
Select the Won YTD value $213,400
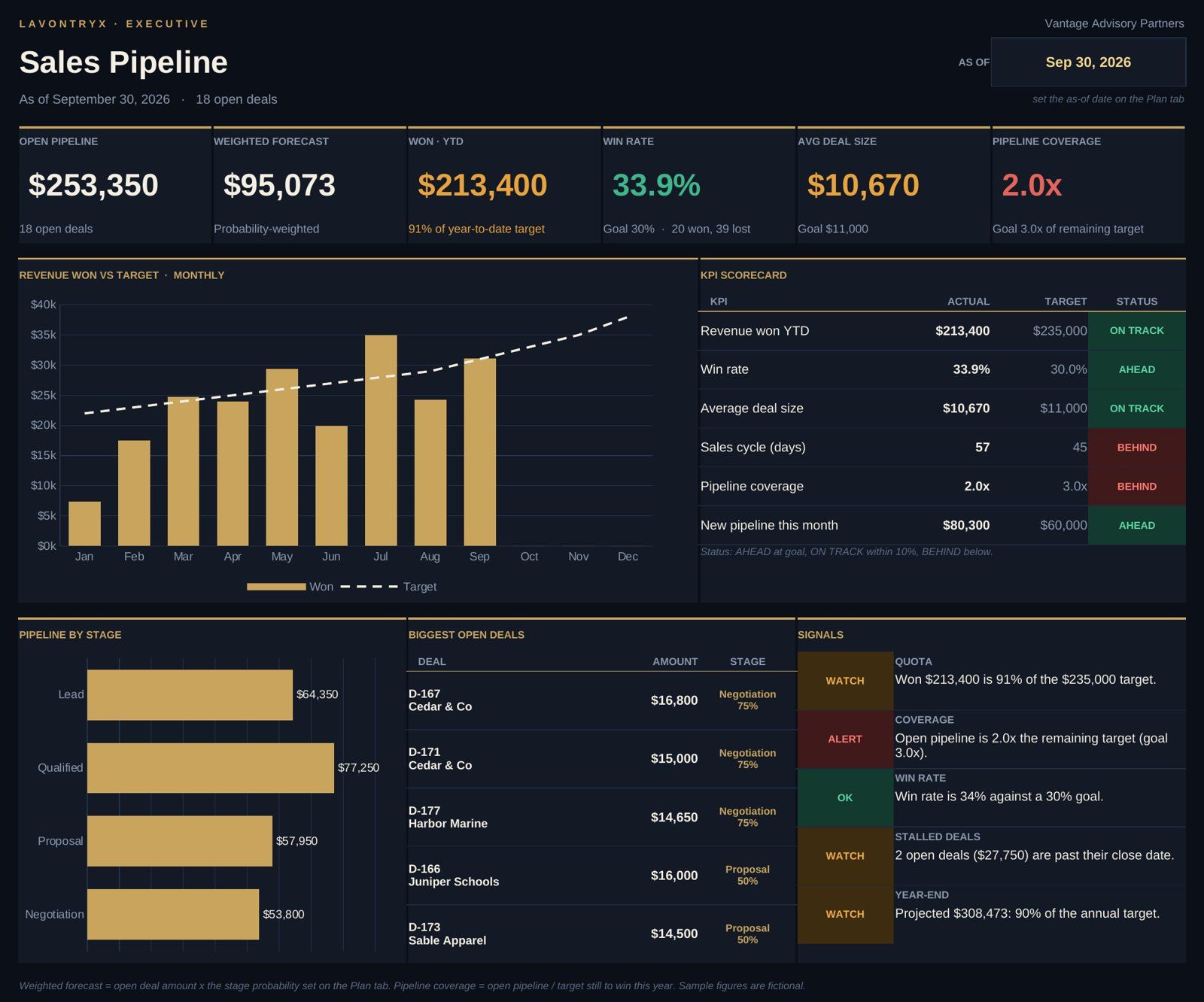coord(482,185)
